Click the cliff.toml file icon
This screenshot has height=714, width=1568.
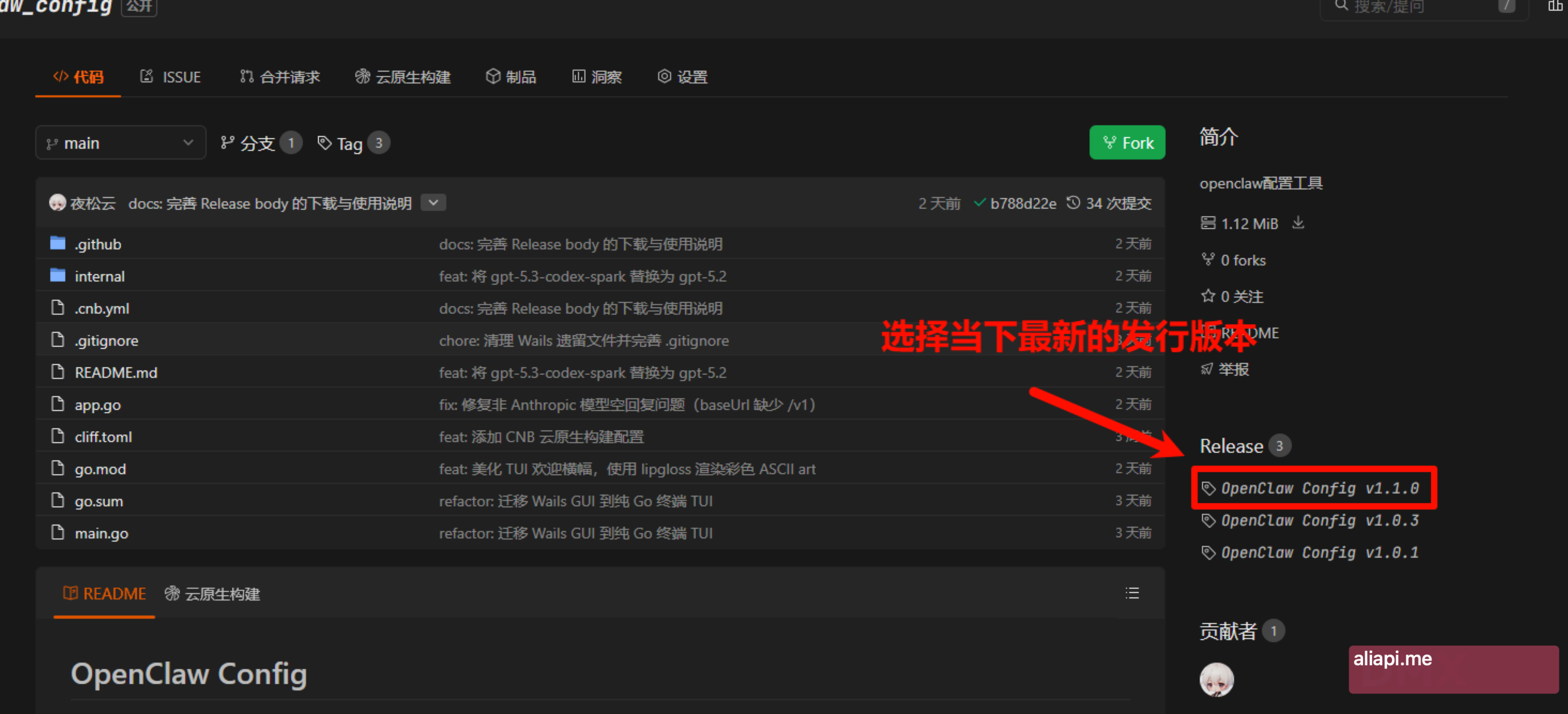tap(58, 436)
